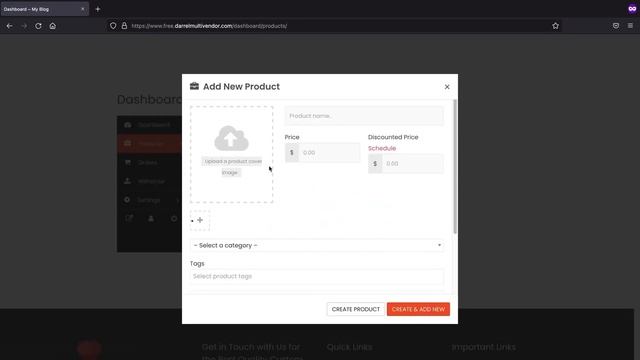Close the Dashboard – My Blog tab

tap(82, 9)
